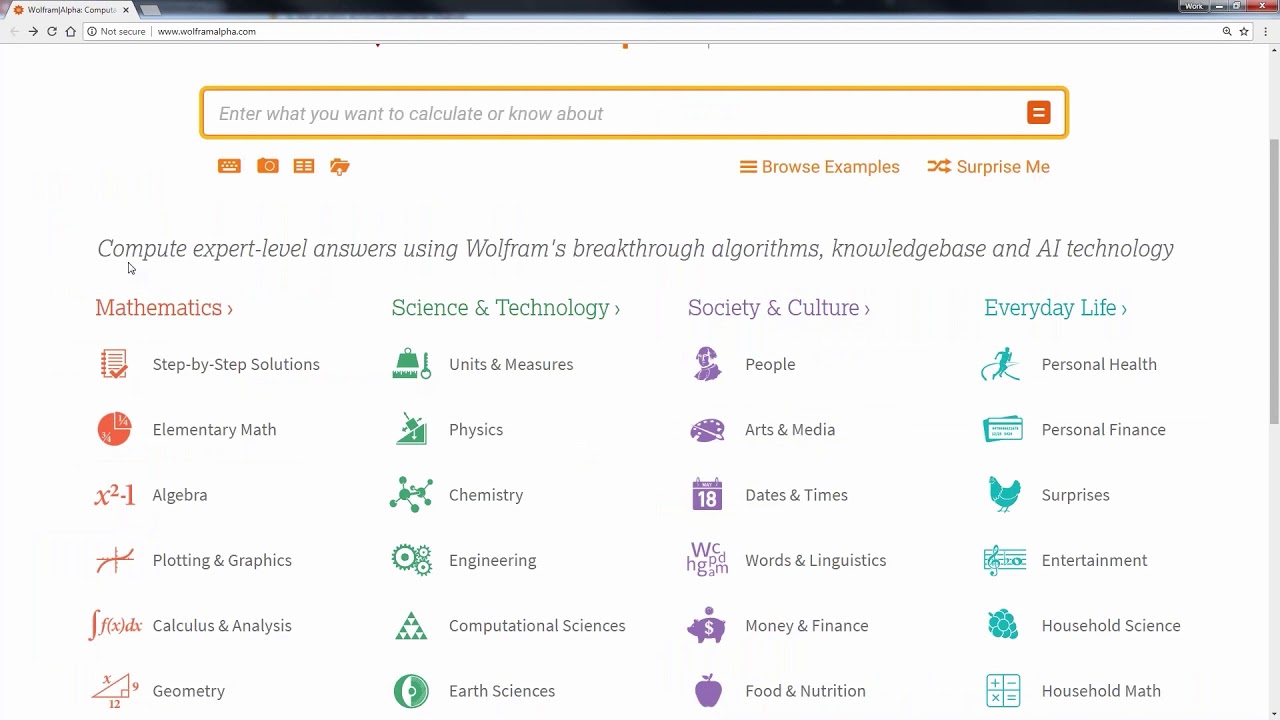
Task: Select the Wolfram|Alpha browser tab
Action: pos(70,9)
